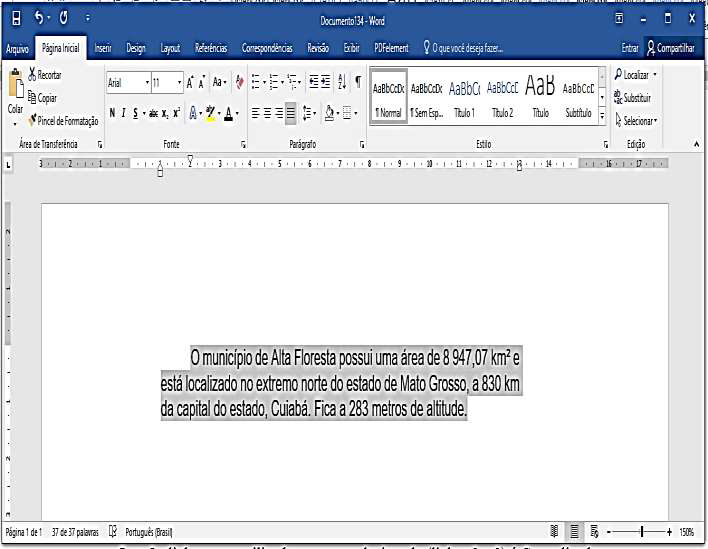Image resolution: width=708 pixels, height=549 pixels.
Task: Click the 'O que você deseja fazer' search box
Action: (463, 48)
